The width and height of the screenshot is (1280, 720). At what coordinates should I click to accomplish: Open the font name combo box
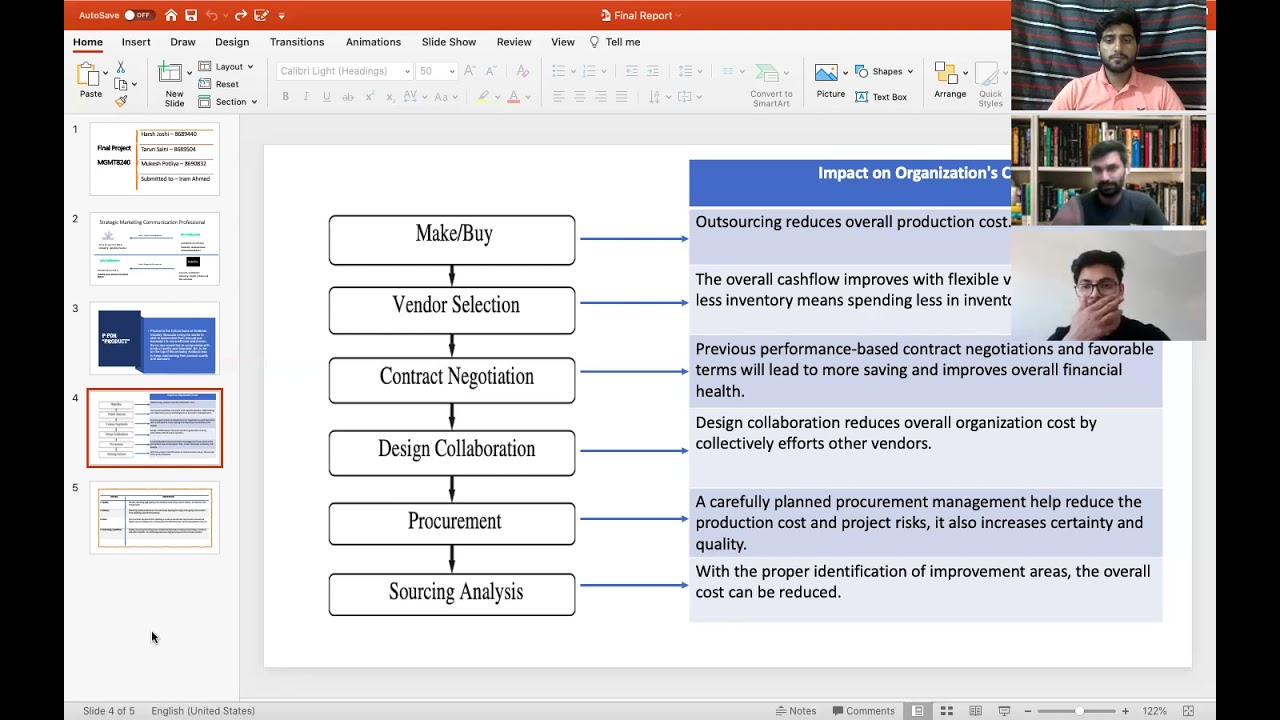pos(344,71)
